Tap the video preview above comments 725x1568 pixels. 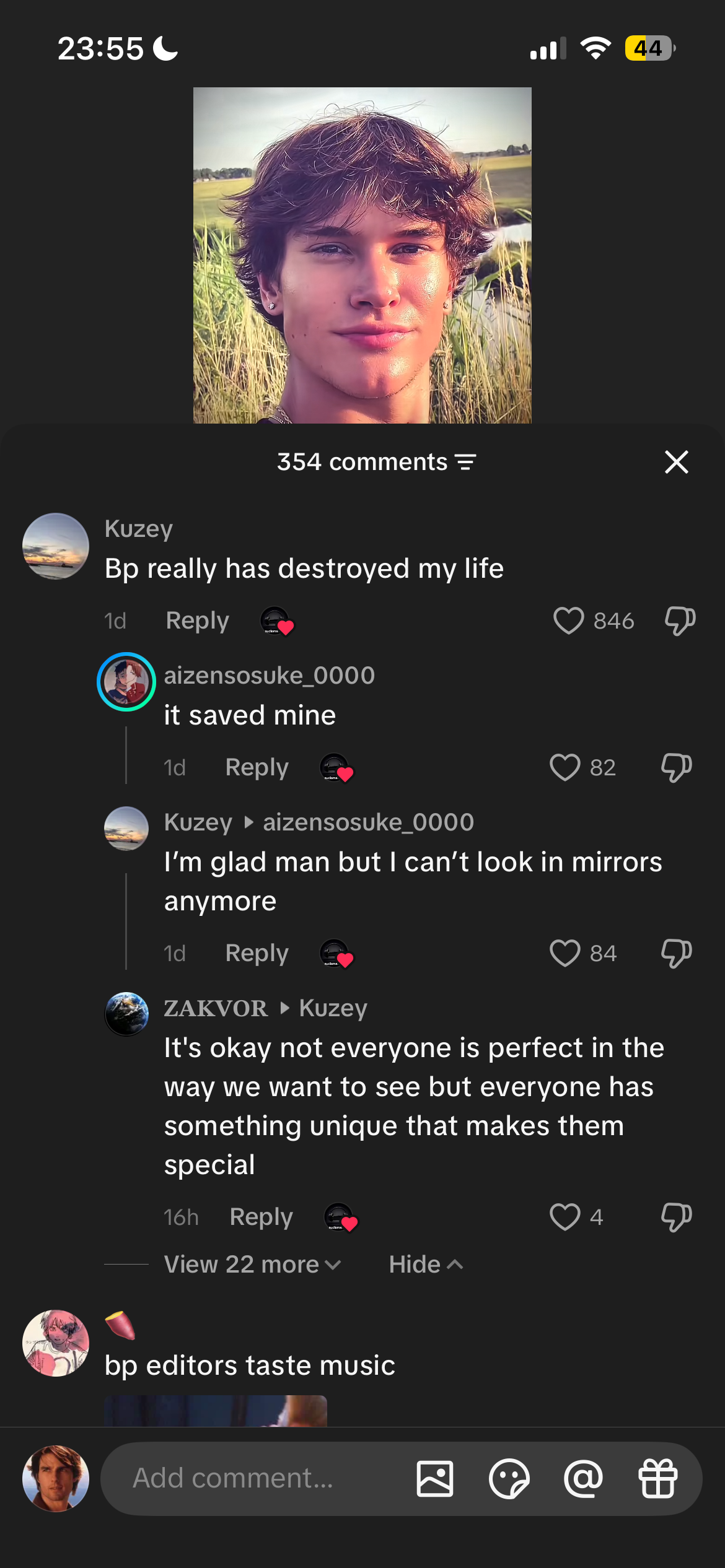362,255
